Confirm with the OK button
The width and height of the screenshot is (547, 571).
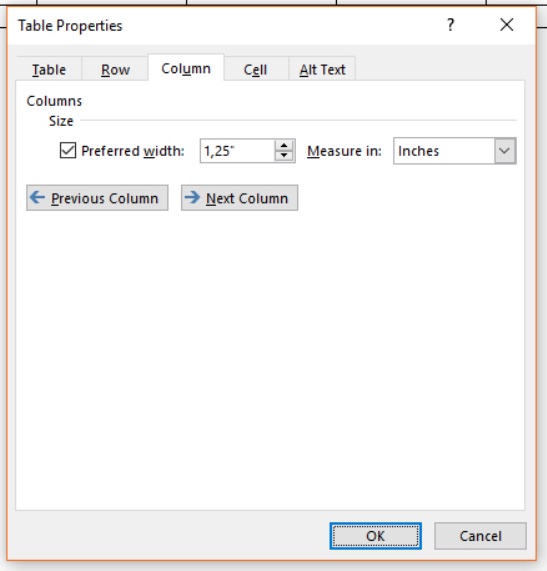pyautogui.click(x=375, y=536)
